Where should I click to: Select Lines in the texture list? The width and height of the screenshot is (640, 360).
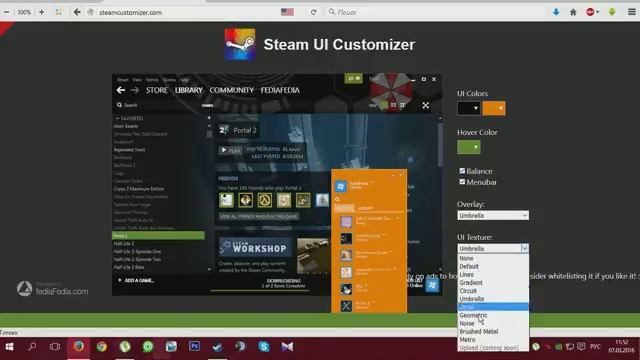click(x=493, y=274)
